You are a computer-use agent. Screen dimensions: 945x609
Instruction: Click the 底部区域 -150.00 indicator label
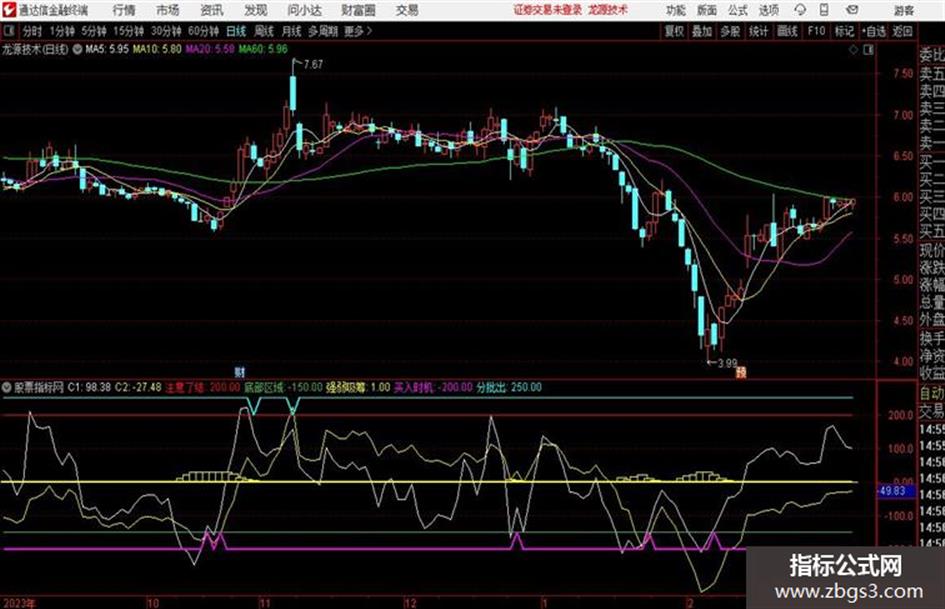[283, 387]
